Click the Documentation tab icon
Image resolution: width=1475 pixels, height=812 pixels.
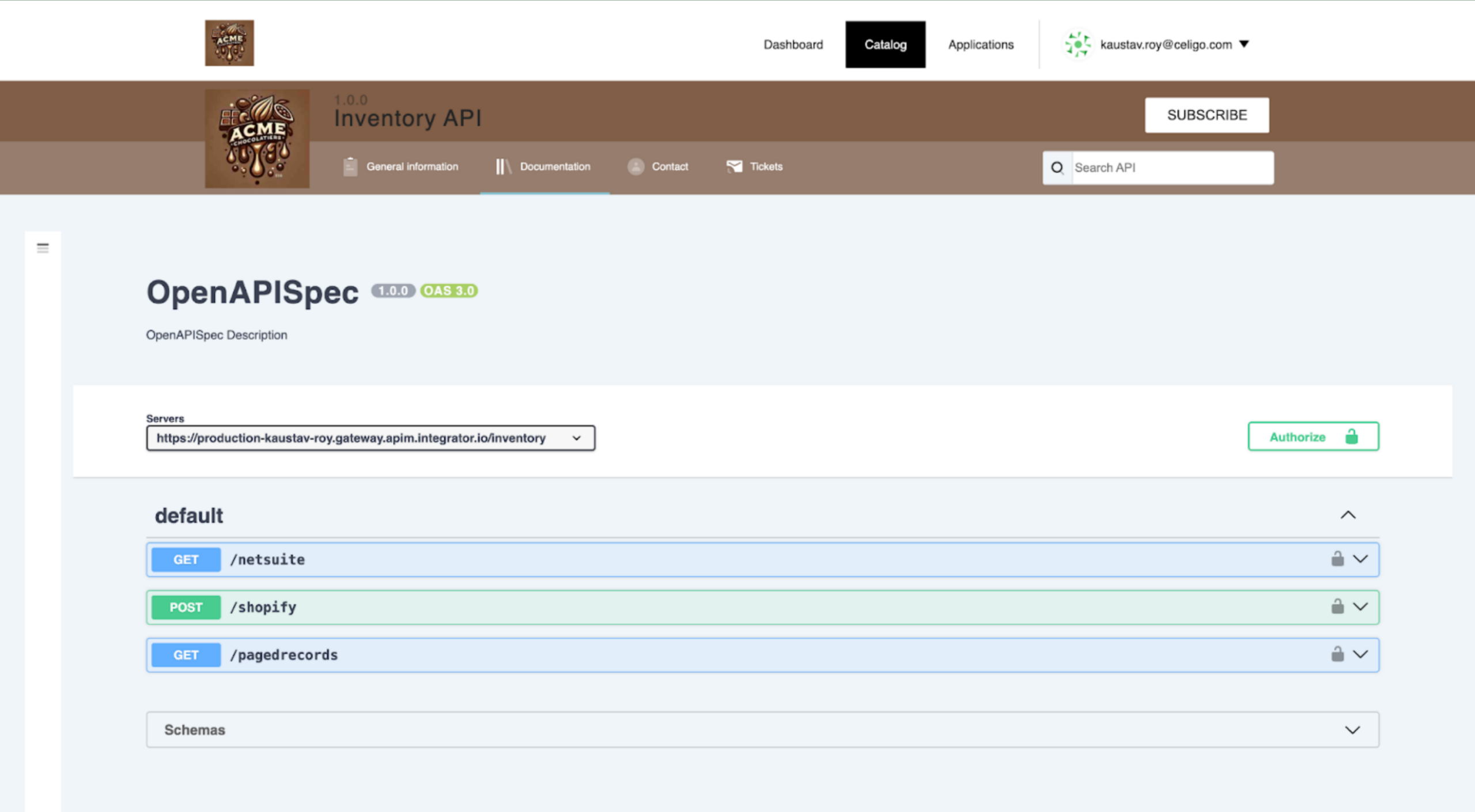tap(502, 166)
